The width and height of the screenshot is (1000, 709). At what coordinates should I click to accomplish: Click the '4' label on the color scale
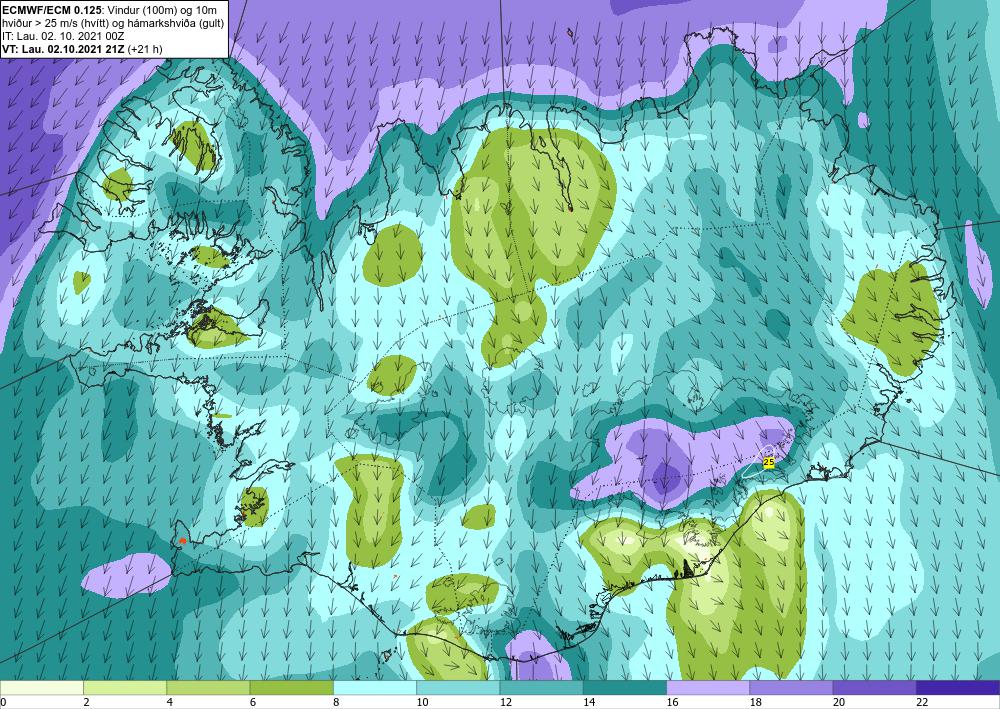[x=169, y=702]
